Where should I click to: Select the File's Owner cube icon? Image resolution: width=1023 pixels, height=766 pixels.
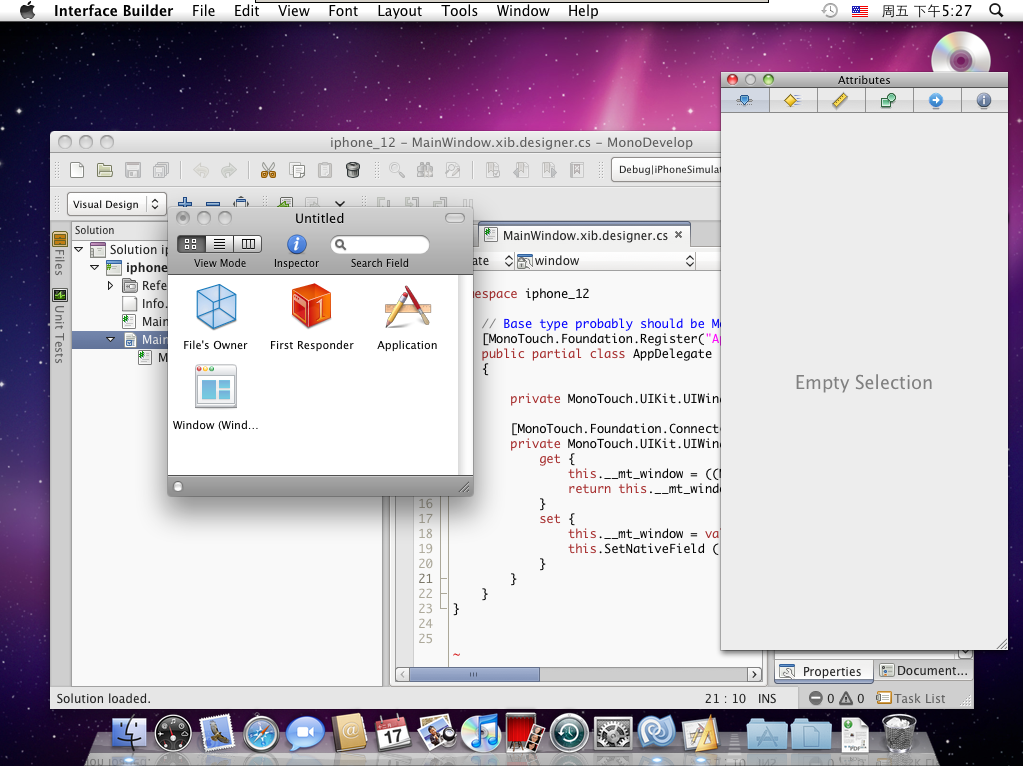pyautogui.click(x=216, y=307)
